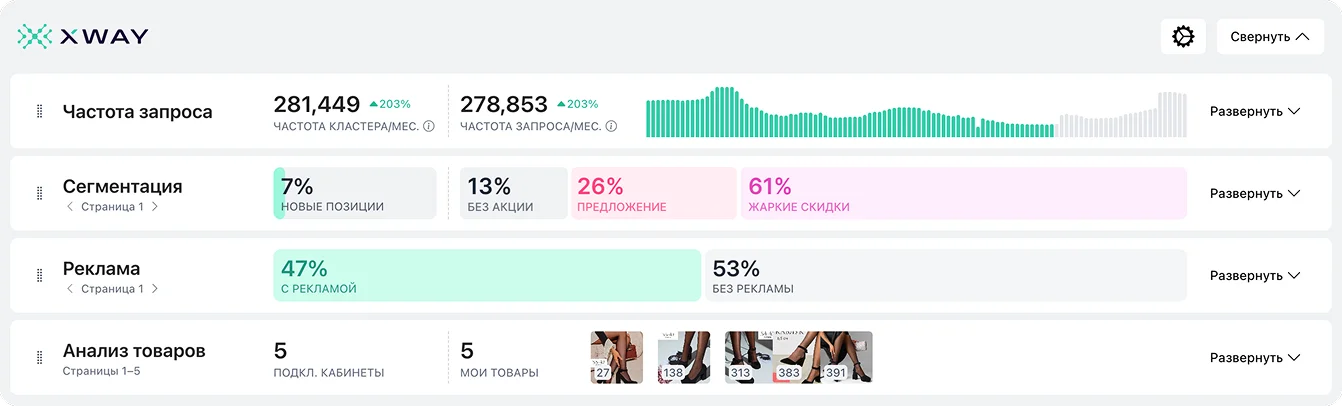1342x406 pixels.
Task: Open settings via the gear icon
Action: (x=1183, y=37)
